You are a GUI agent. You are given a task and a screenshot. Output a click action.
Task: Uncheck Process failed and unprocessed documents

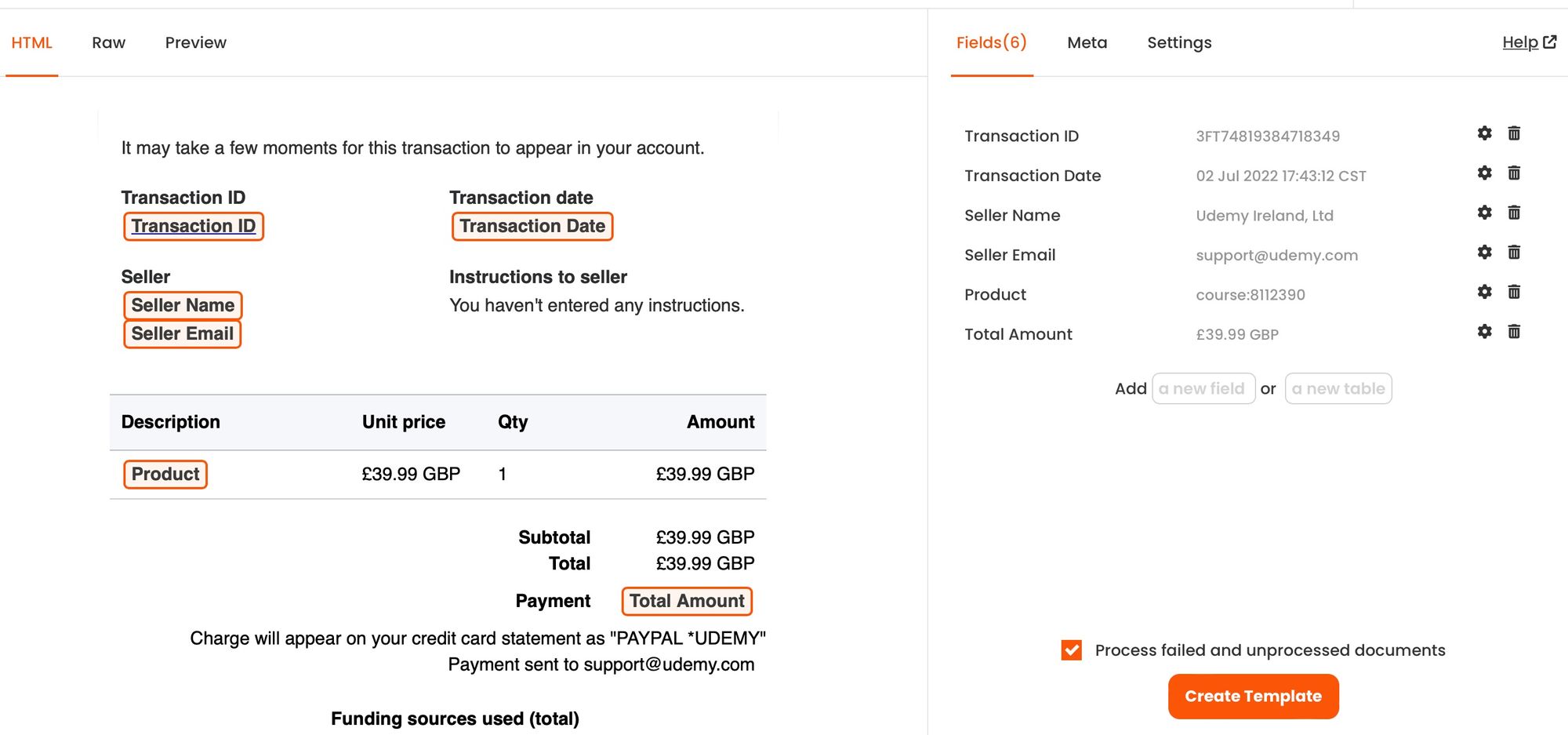(x=1071, y=650)
